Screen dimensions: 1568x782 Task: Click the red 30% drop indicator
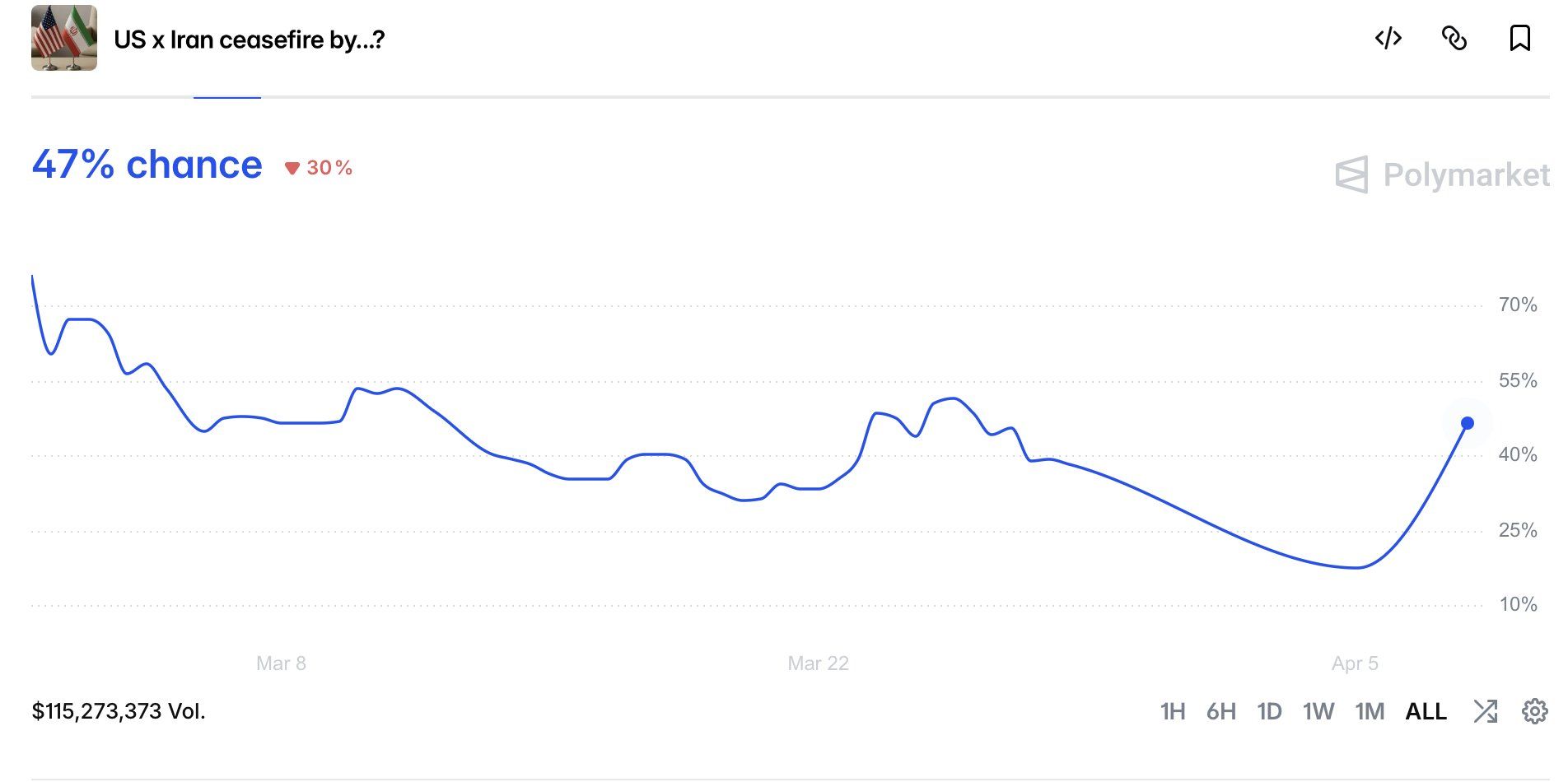click(319, 168)
